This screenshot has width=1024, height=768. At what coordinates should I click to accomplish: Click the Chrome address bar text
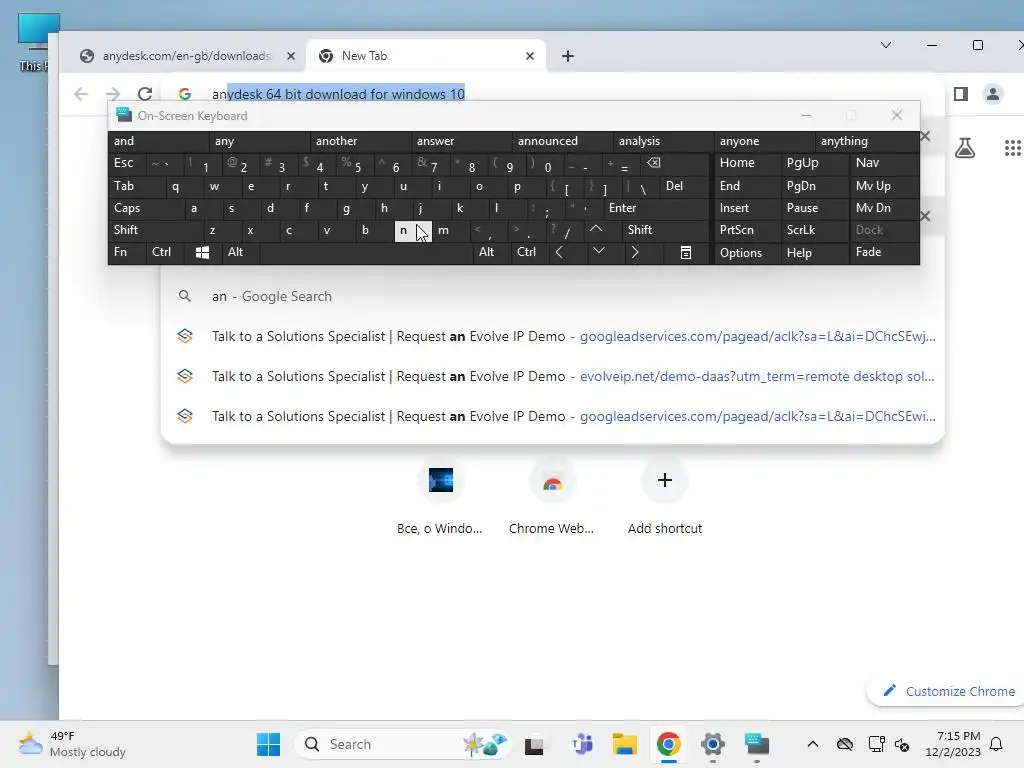pyautogui.click(x=338, y=94)
